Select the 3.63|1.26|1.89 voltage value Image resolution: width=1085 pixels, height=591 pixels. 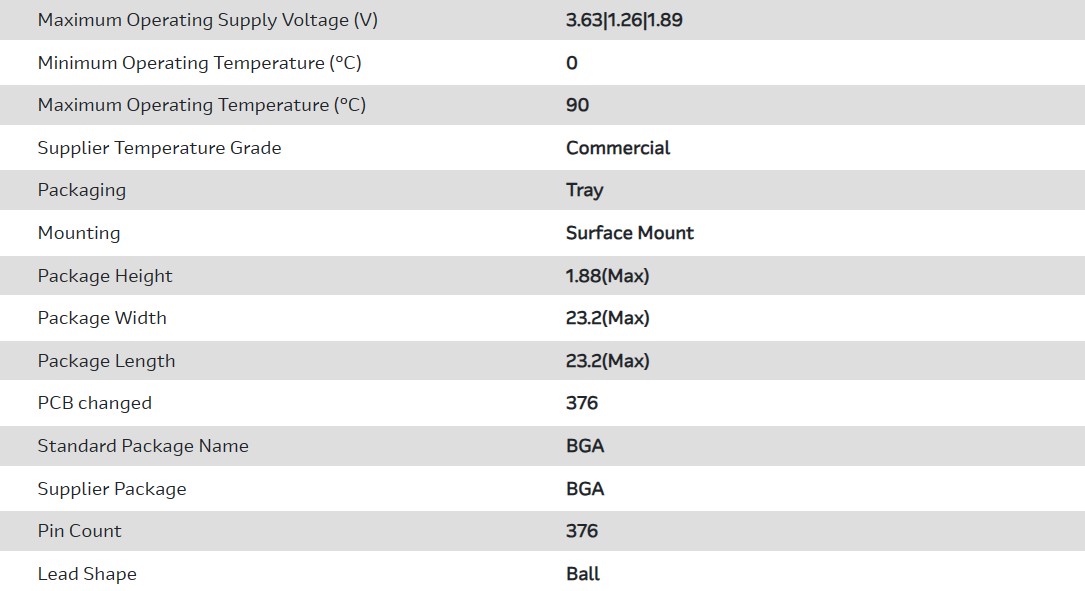[x=624, y=20]
